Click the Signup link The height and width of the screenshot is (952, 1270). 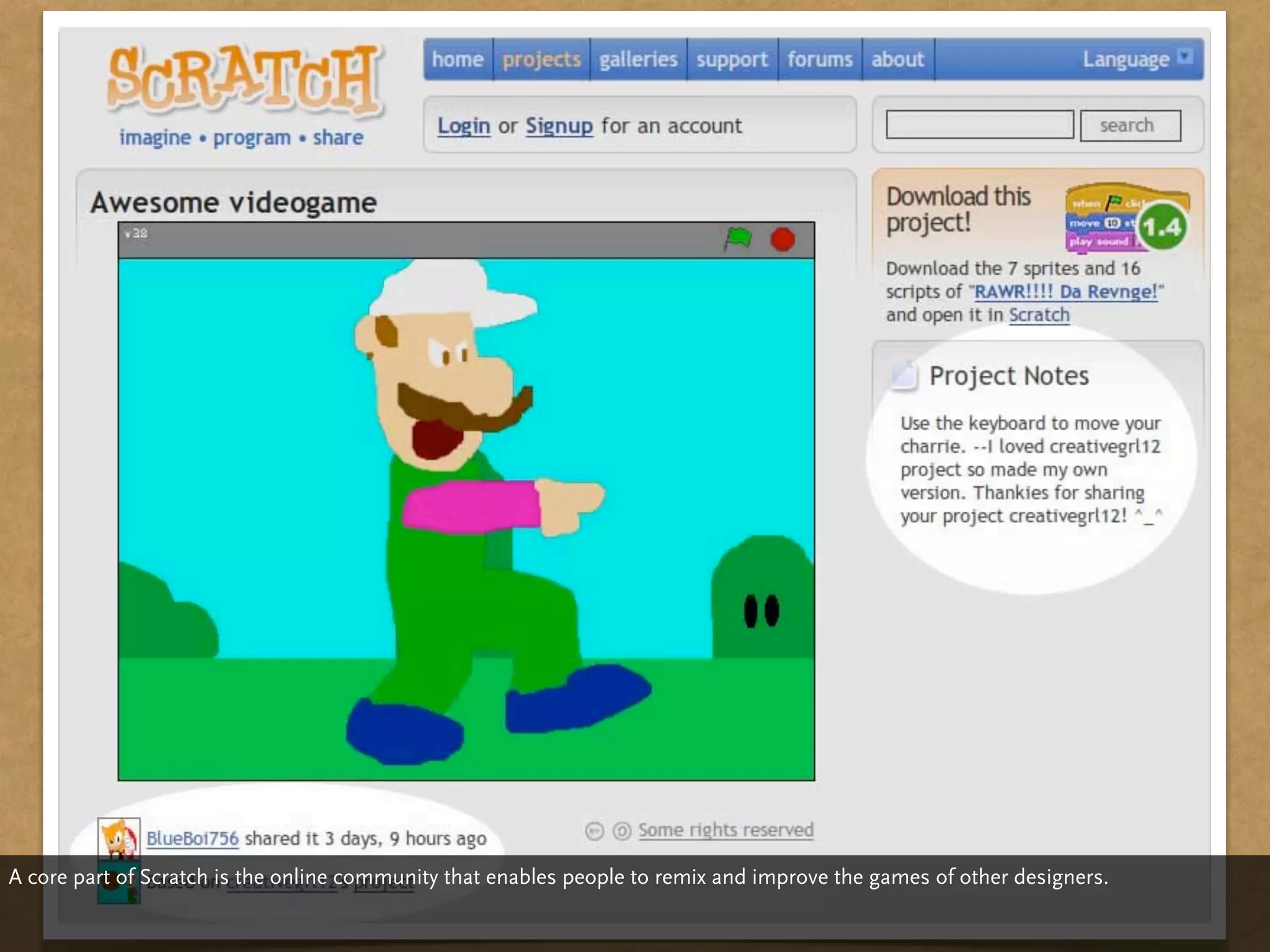559,126
